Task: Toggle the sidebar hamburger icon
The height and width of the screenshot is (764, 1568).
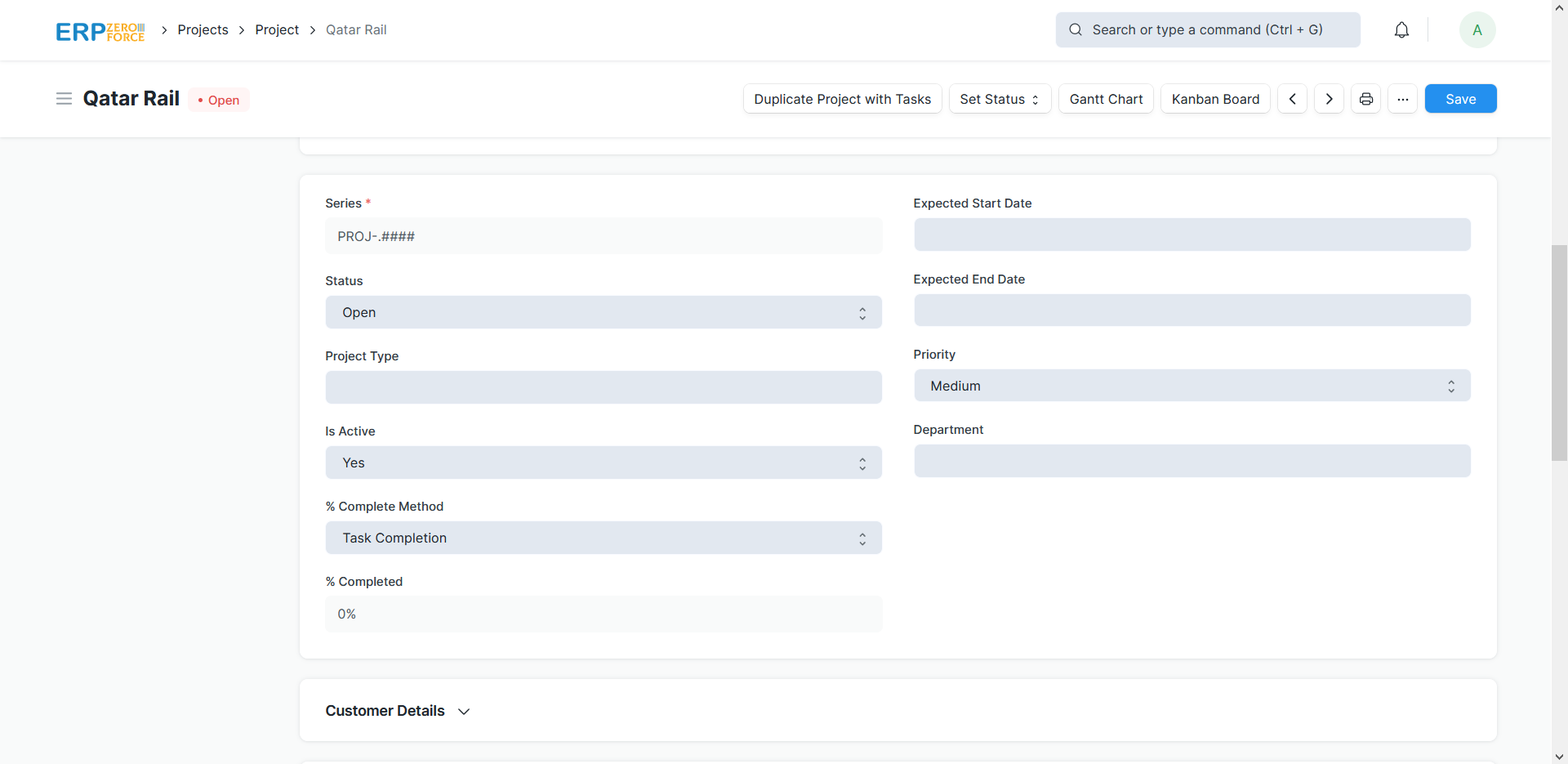Action: (x=64, y=99)
